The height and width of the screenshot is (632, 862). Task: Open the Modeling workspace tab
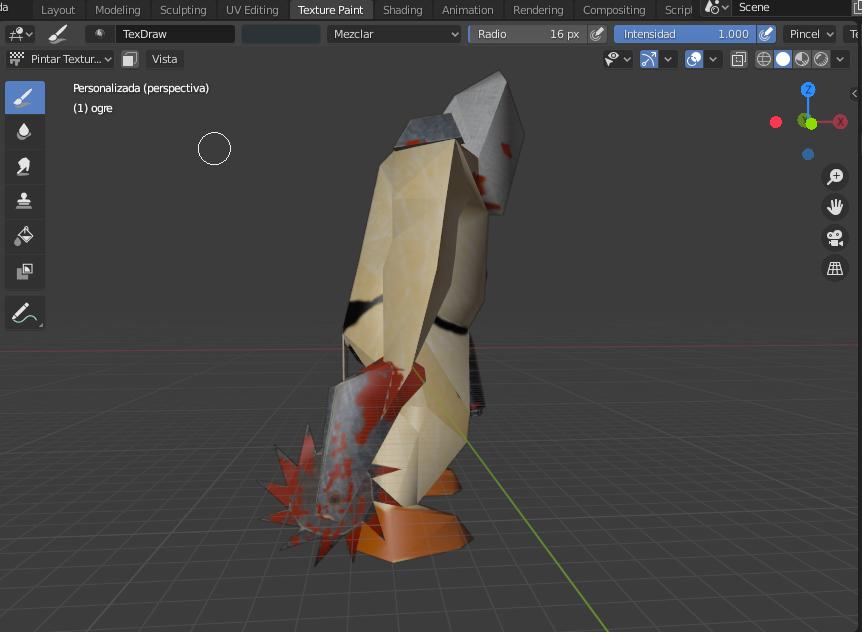[x=118, y=10]
